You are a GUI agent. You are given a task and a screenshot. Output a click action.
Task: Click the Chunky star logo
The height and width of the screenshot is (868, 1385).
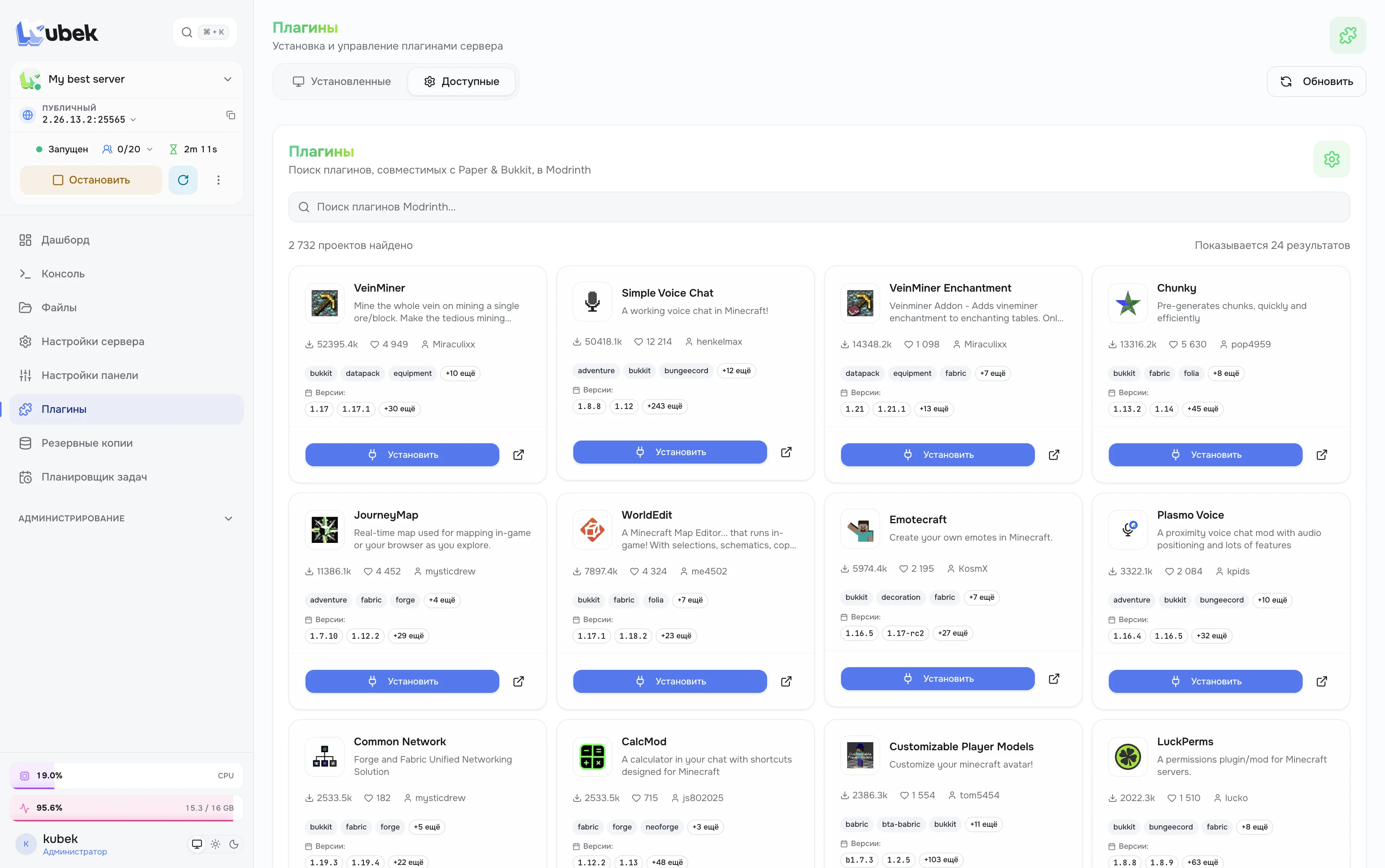tap(1128, 303)
